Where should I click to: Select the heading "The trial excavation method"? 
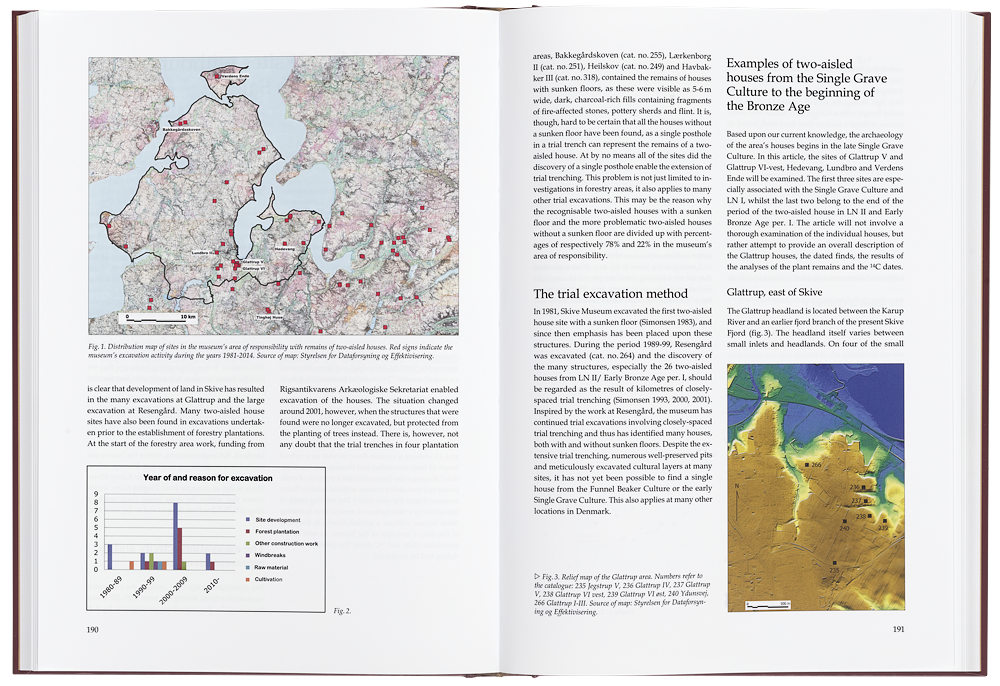tap(610, 294)
